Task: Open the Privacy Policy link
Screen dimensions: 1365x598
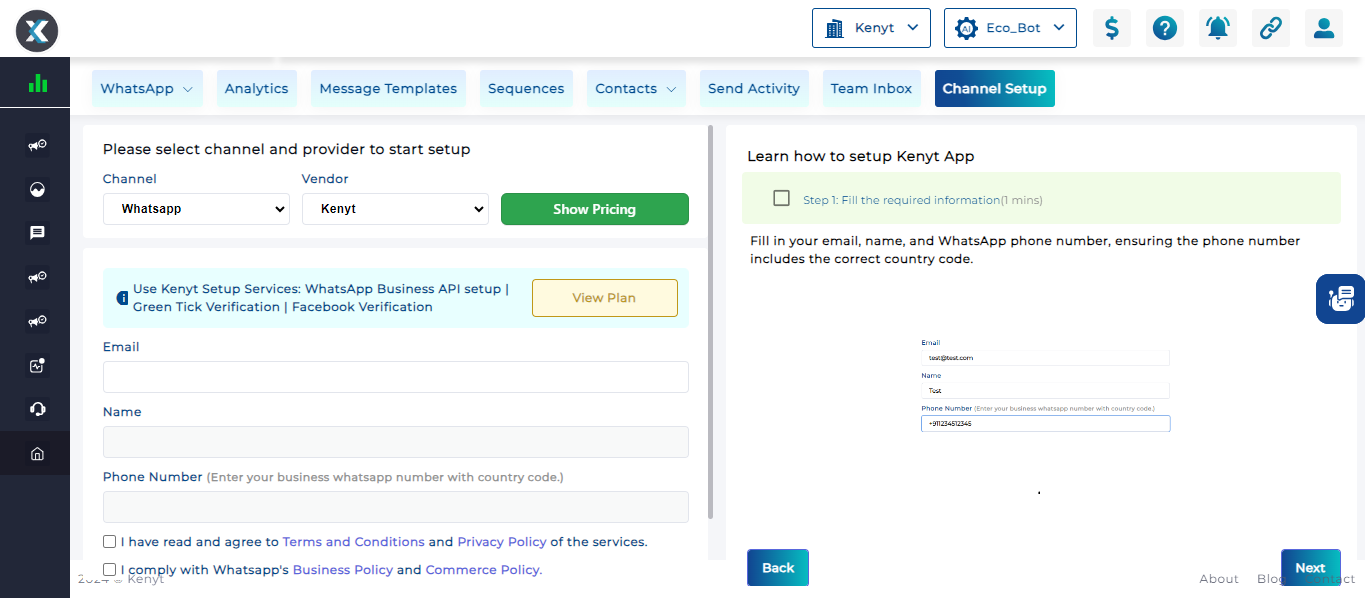Action: 502,542
